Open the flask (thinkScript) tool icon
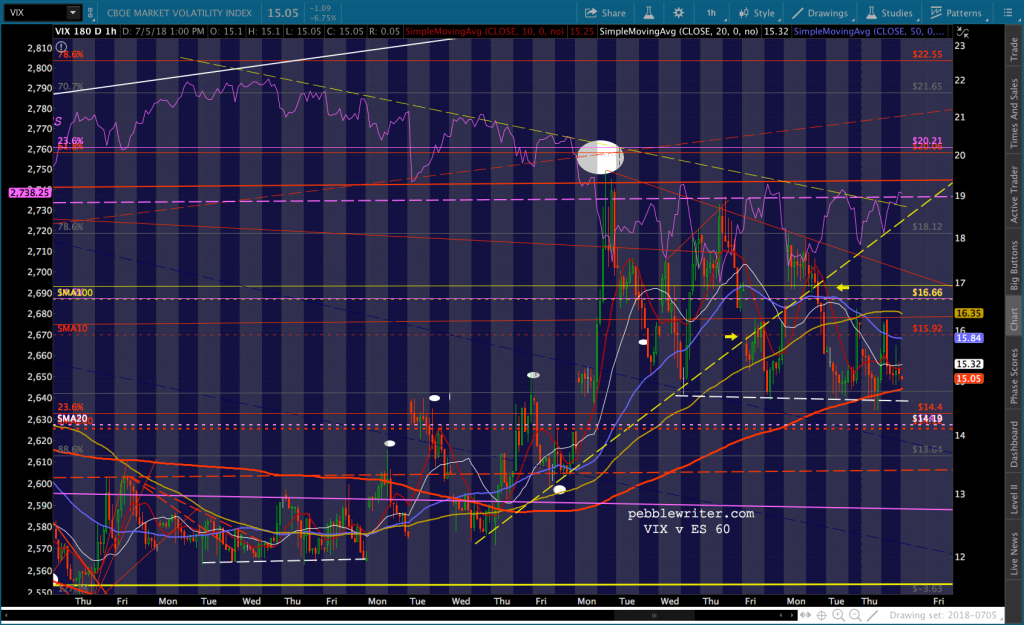This screenshot has width=1024, height=625. (649, 13)
